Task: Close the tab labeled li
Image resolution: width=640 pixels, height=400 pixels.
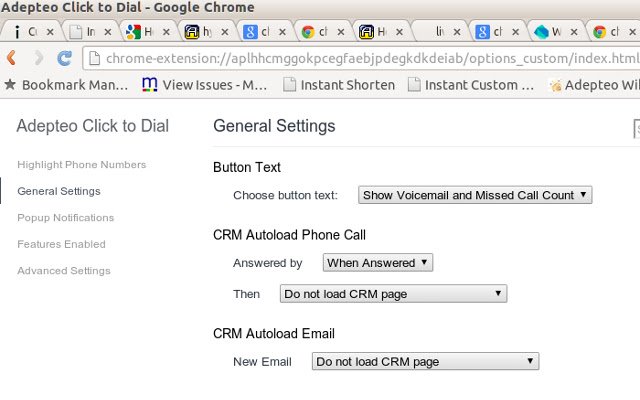Action: click(x=457, y=32)
